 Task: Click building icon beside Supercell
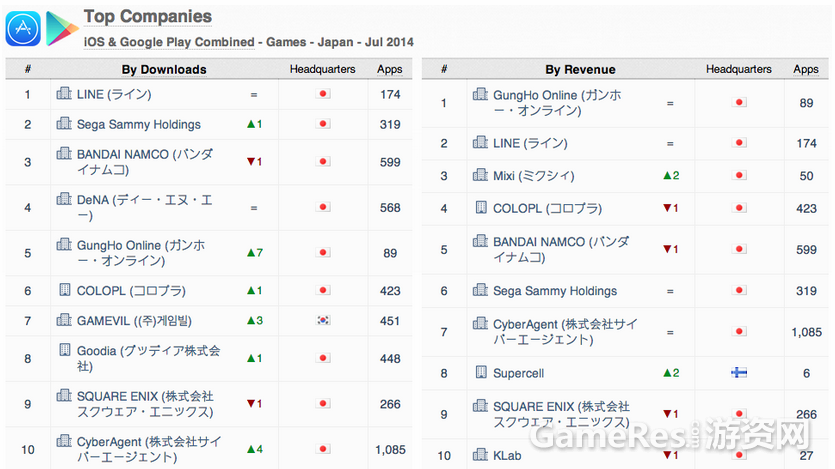pyautogui.click(x=481, y=372)
